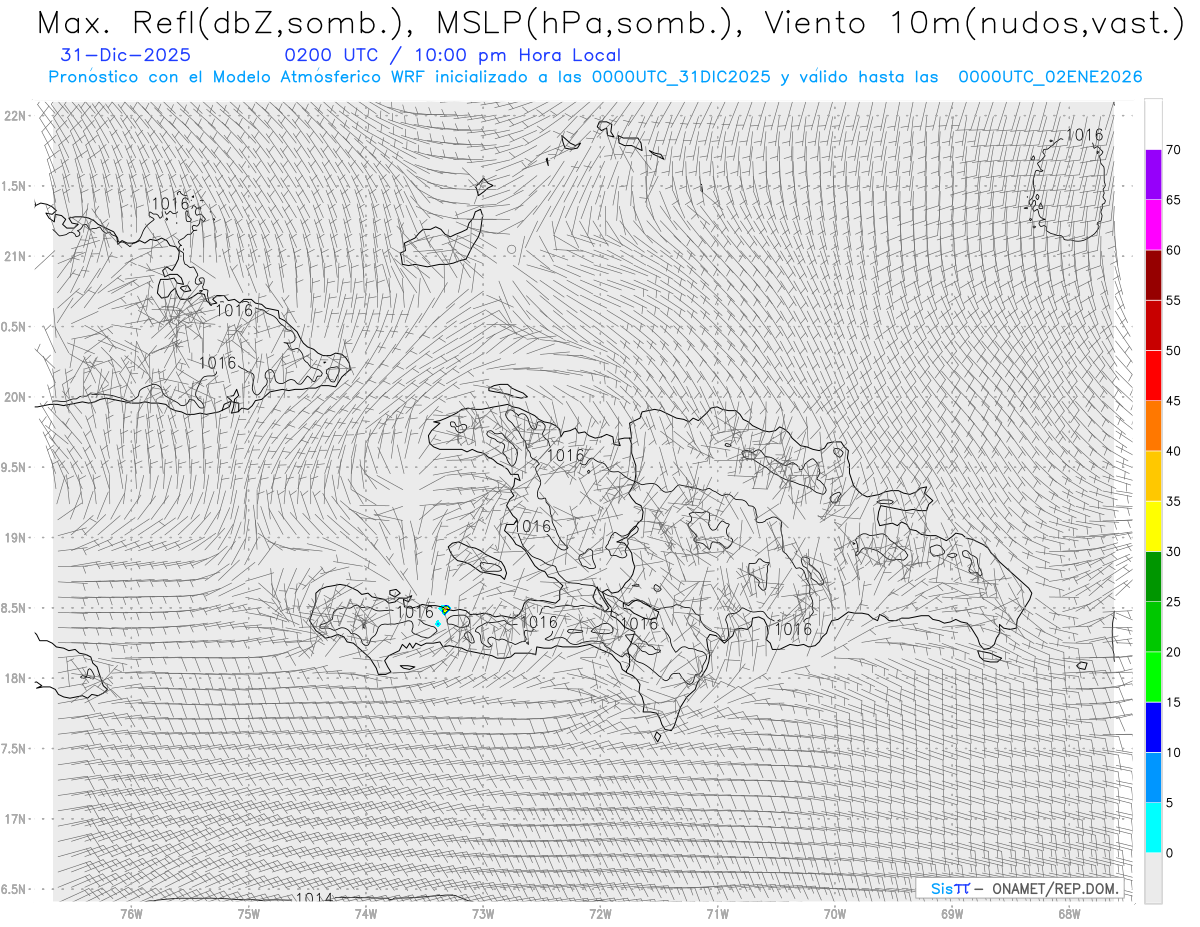Click the '18N' latitude label
This screenshot has height=927, width=1200.
(15, 678)
